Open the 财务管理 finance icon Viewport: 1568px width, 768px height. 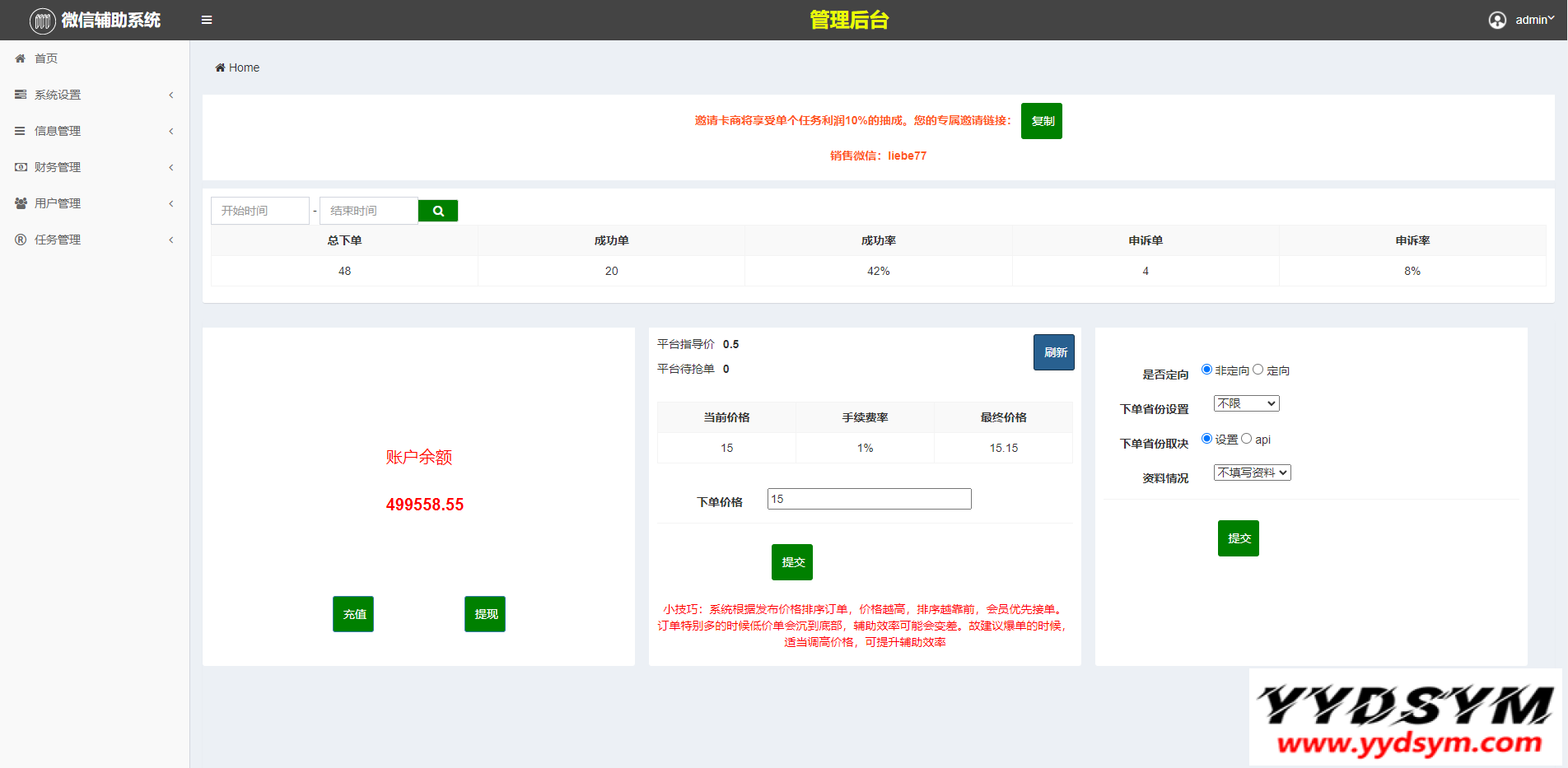pos(20,167)
